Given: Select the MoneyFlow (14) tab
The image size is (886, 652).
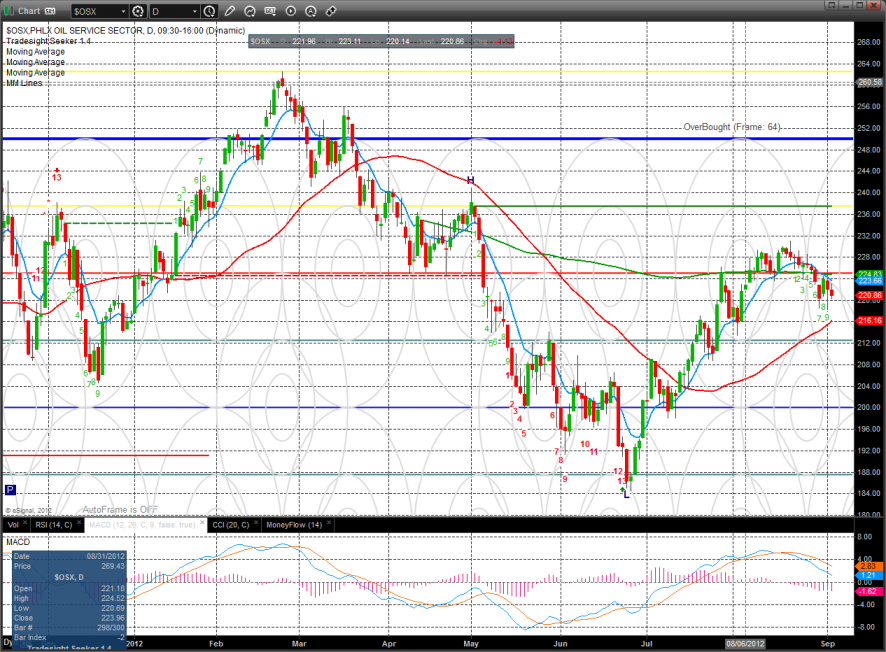Looking at the screenshot, I should (289, 524).
